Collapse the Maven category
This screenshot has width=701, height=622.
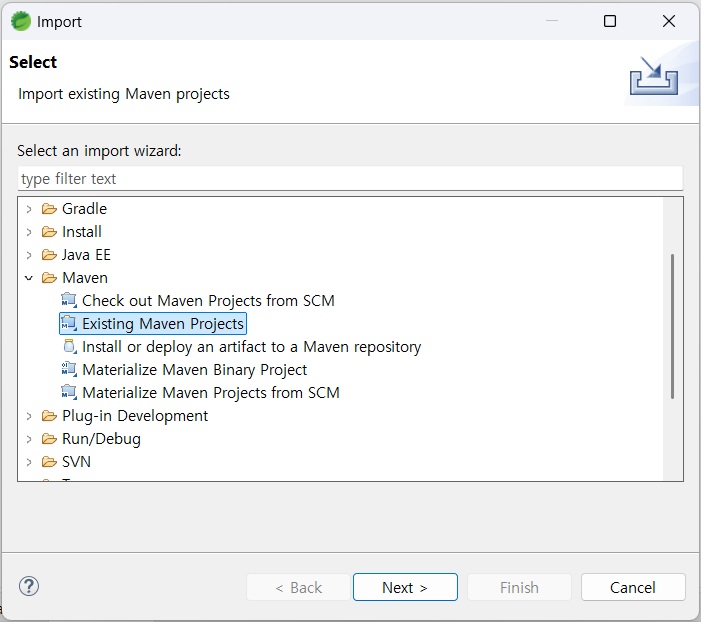pyautogui.click(x=29, y=278)
